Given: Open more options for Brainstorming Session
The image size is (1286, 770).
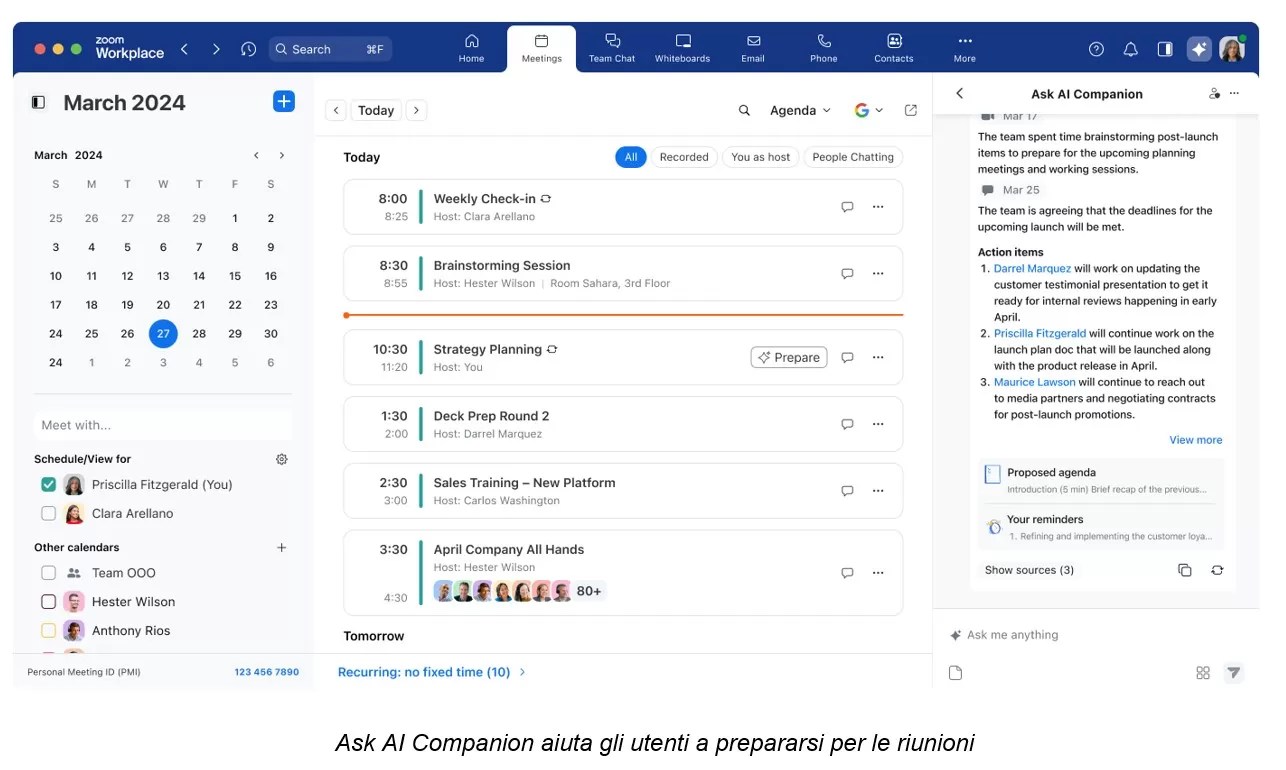Looking at the screenshot, I should [878, 273].
